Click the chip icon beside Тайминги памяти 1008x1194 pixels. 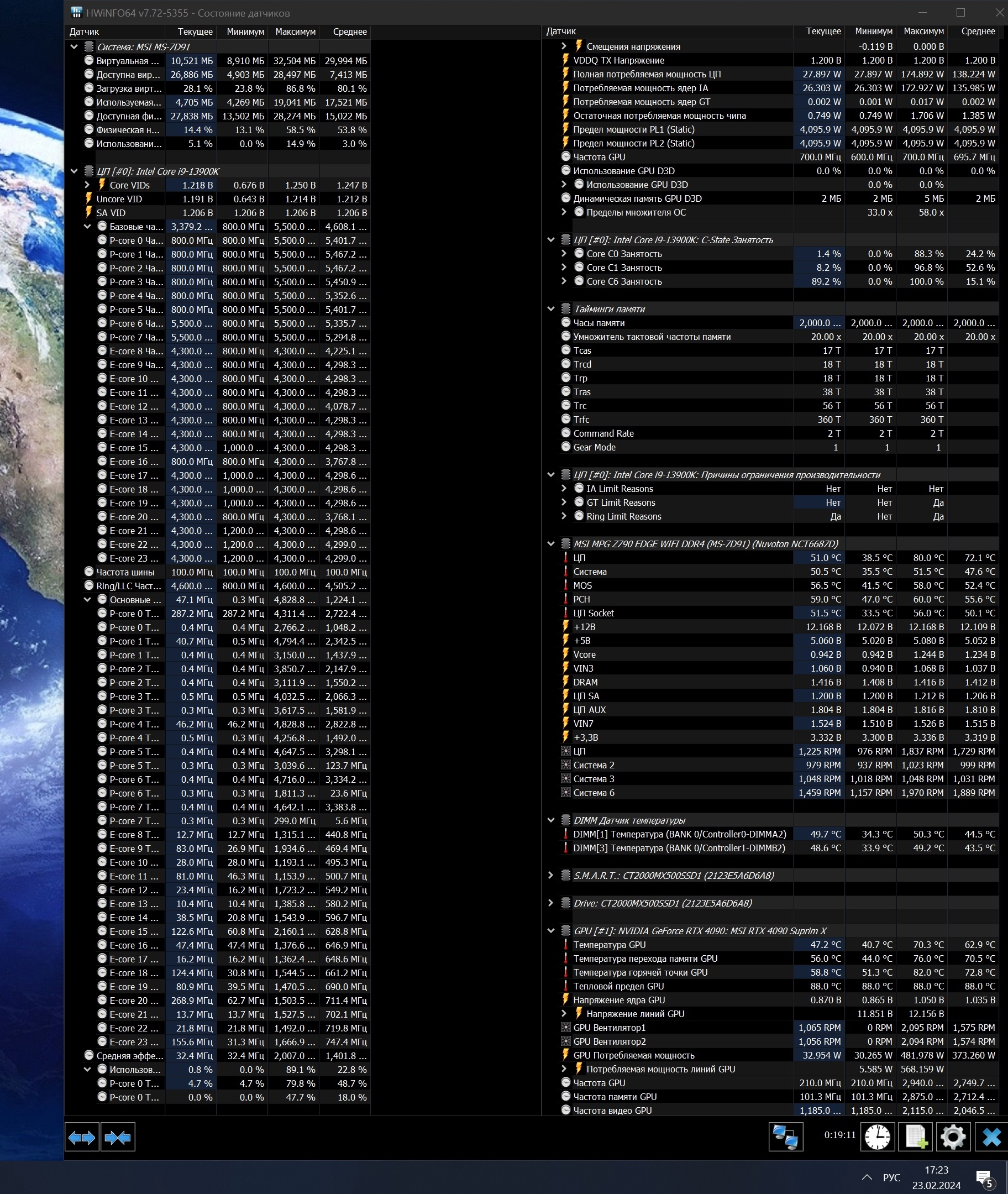click(x=566, y=308)
